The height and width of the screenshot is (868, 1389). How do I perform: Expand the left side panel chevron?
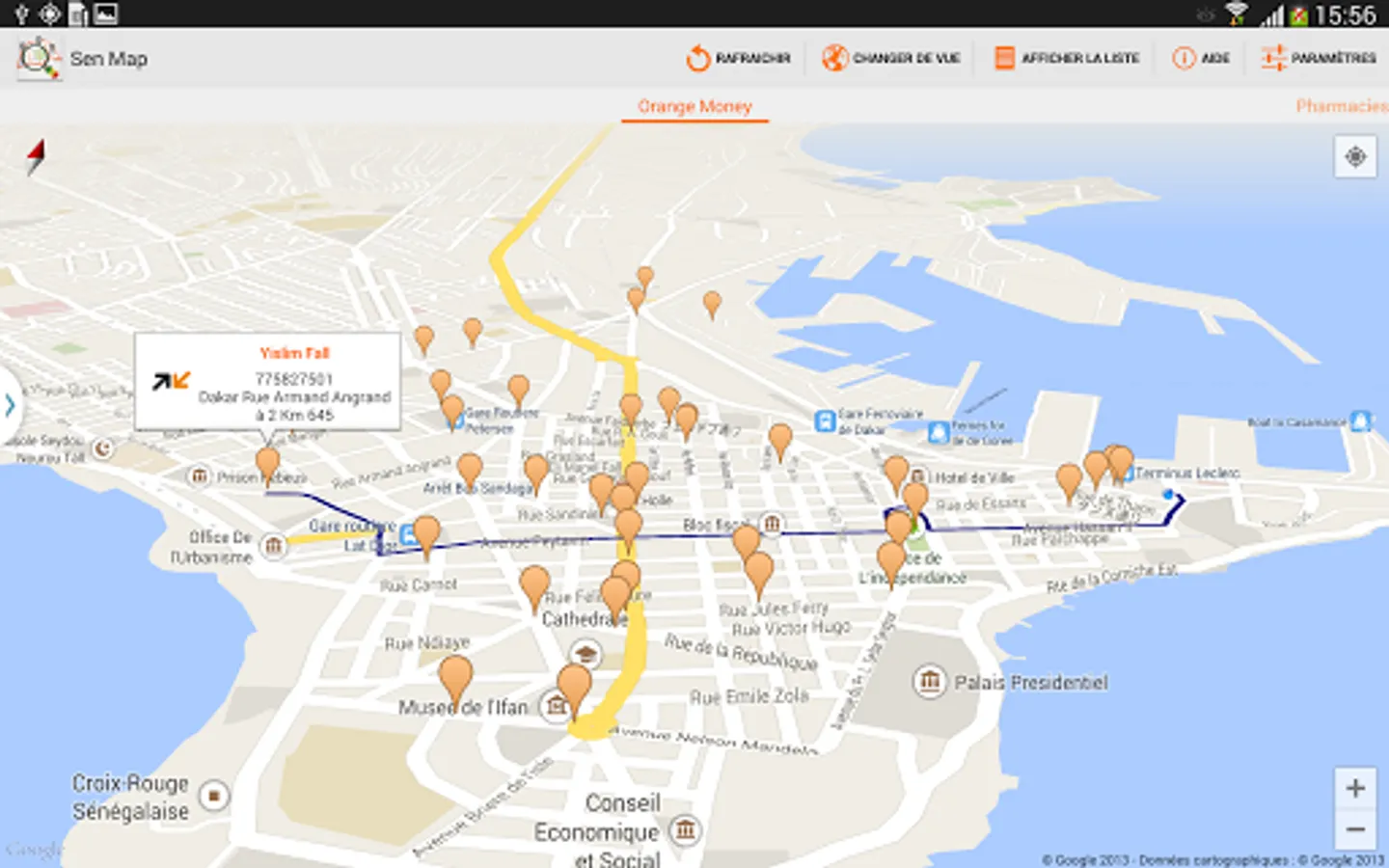pos(10,405)
